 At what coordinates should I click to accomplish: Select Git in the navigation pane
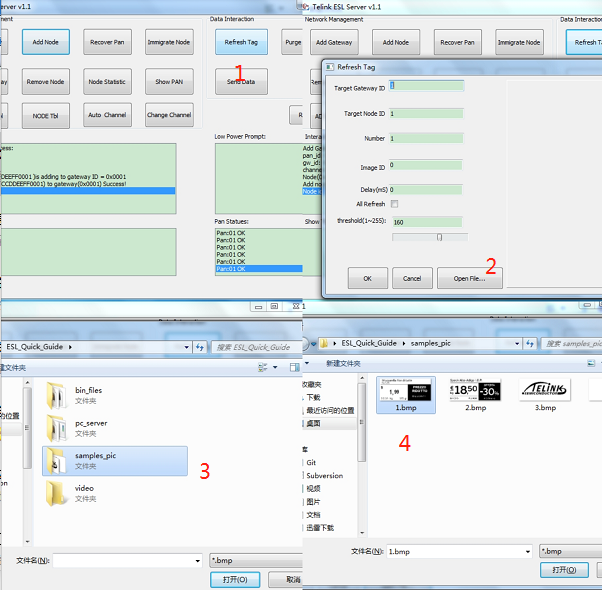pyautogui.click(x=311, y=463)
